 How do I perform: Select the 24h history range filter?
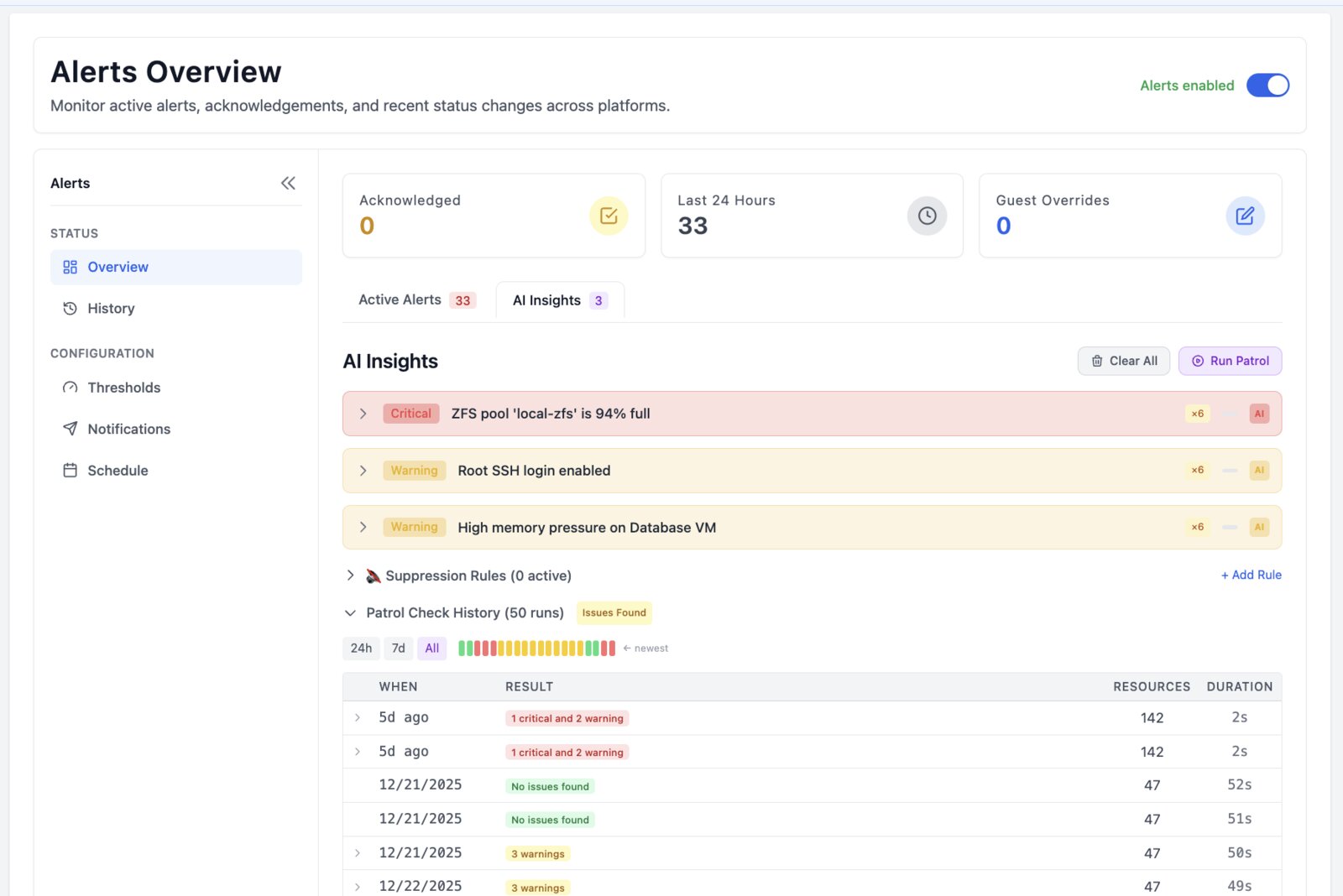tap(361, 649)
